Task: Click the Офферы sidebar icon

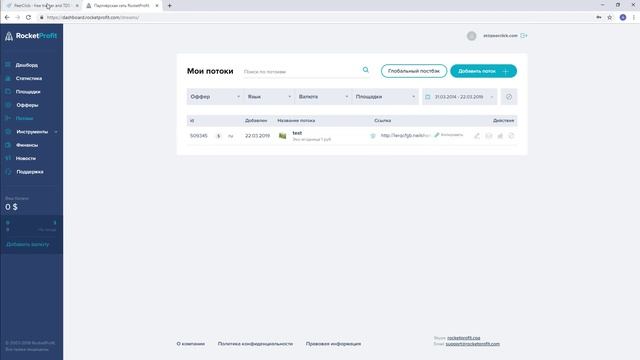Action: (8, 105)
